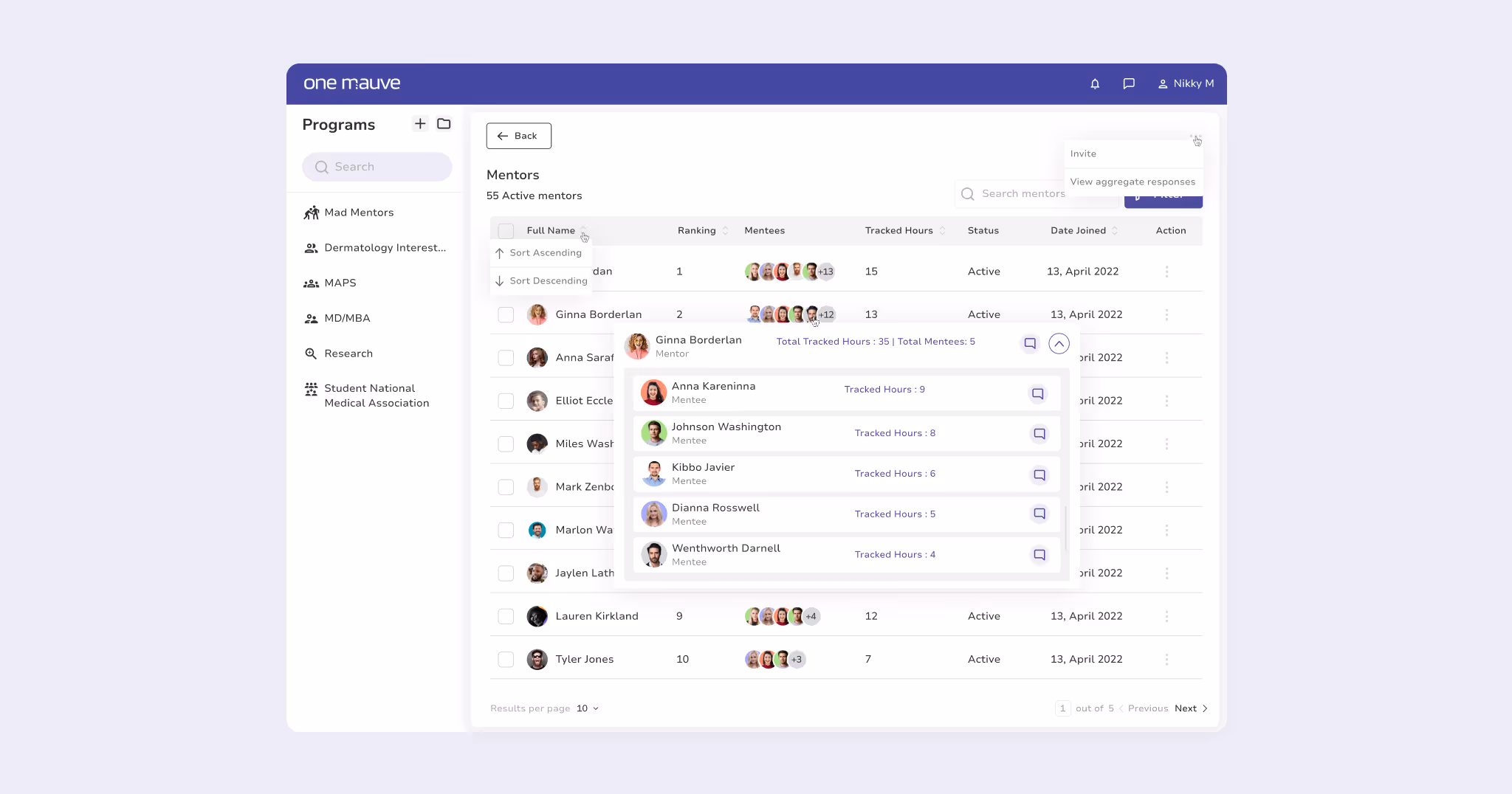
Task: Choose Sort Ascending option
Action: [x=541, y=253]
